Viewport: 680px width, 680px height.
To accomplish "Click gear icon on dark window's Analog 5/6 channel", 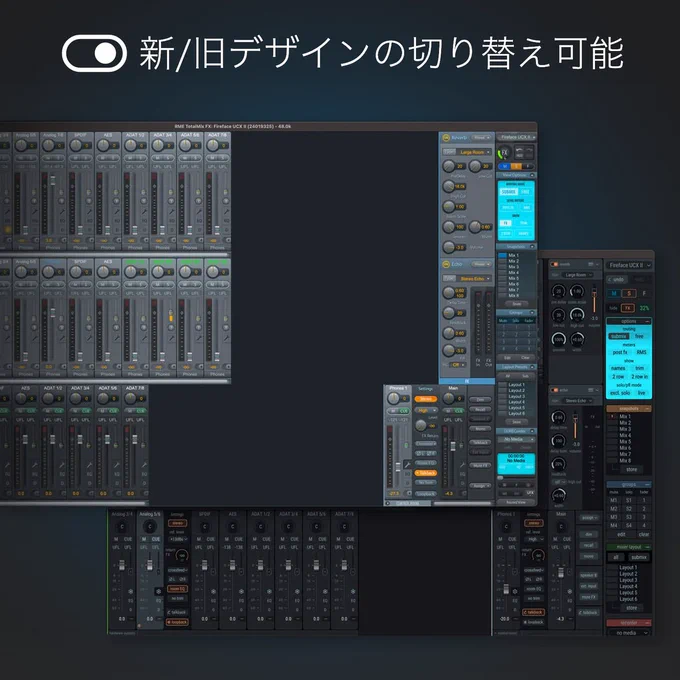I will pyautogui.click(x=158, y=591).
